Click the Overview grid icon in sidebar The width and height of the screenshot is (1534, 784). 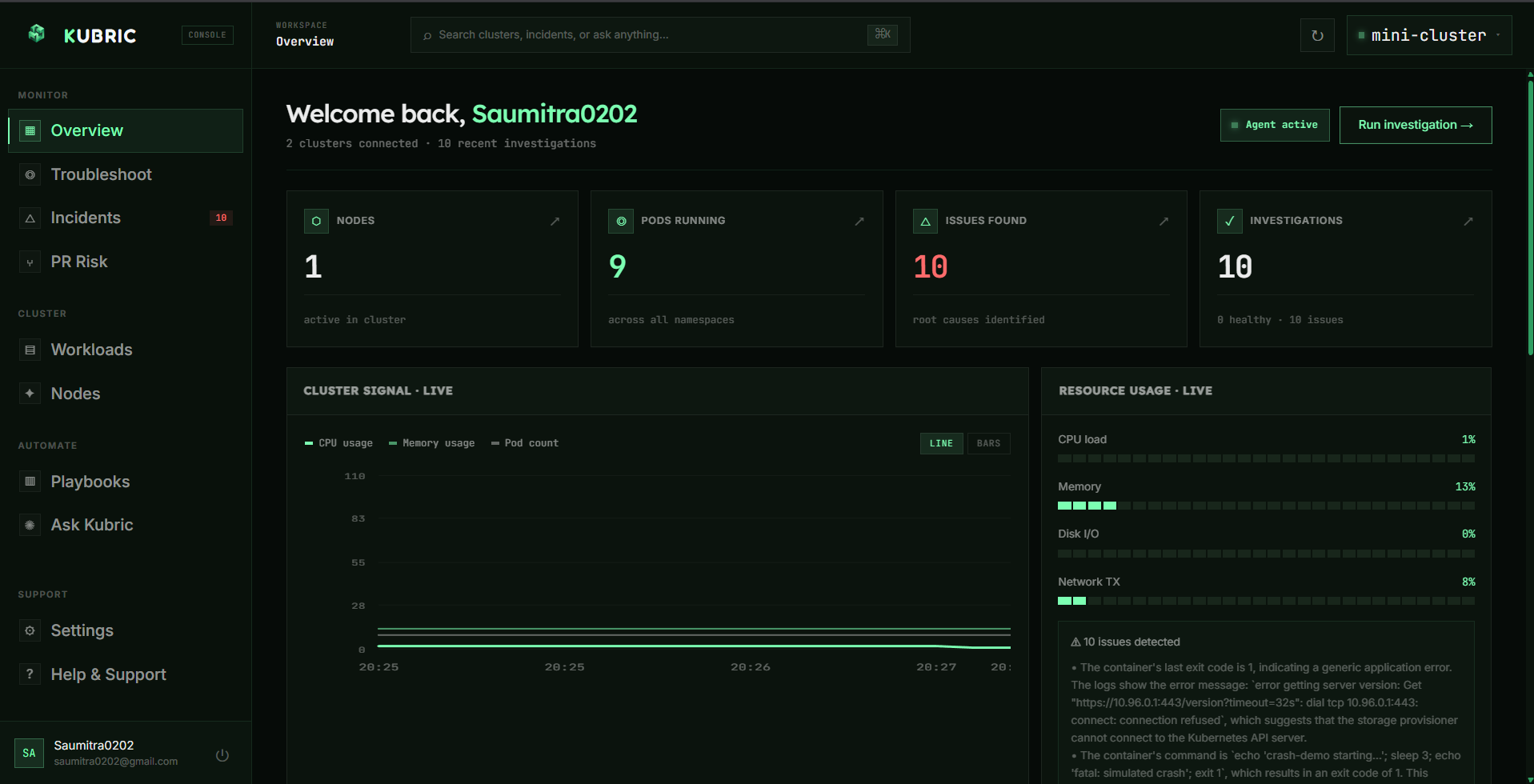[x=30, y=130]
